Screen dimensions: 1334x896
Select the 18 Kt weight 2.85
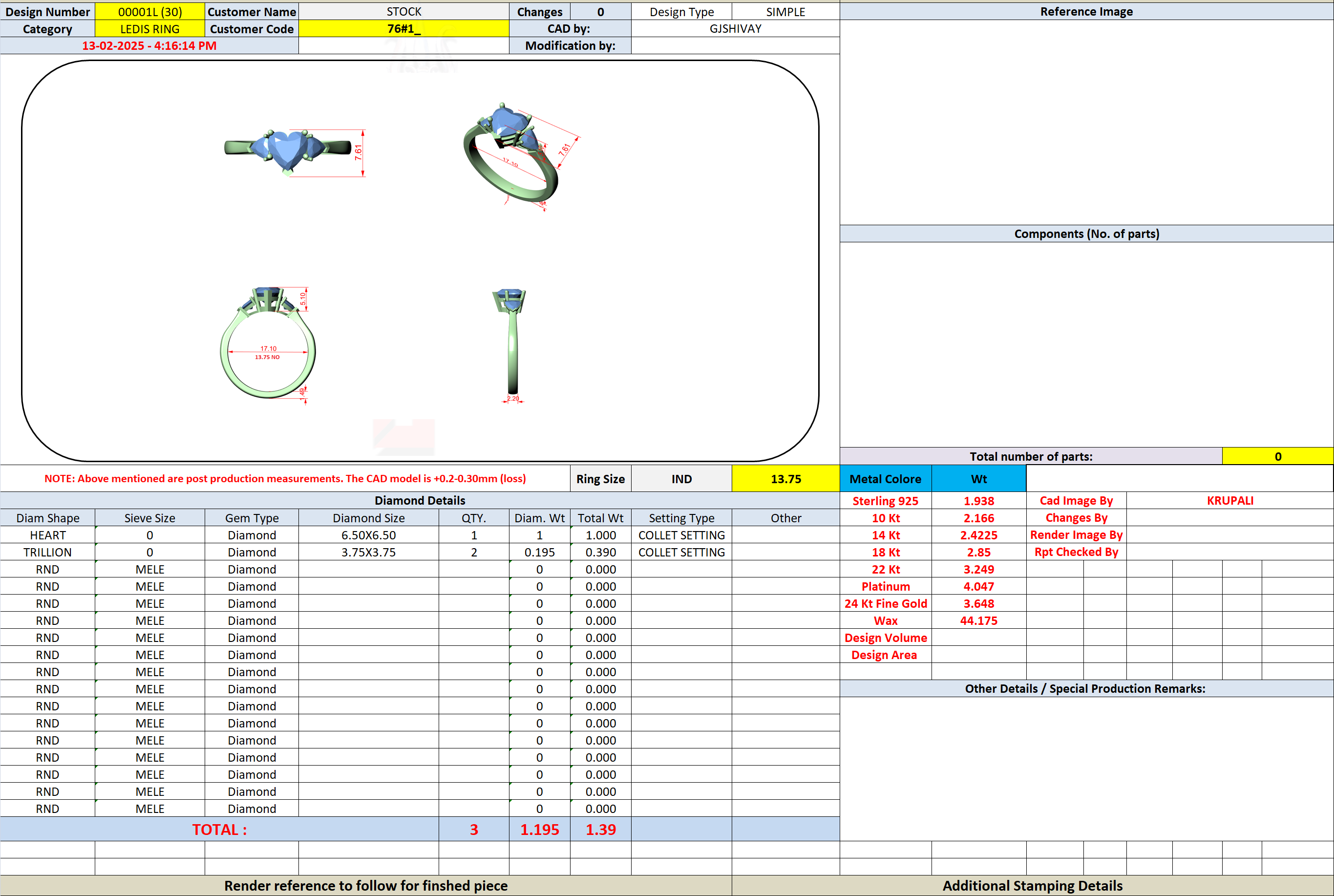click(979, 552)
